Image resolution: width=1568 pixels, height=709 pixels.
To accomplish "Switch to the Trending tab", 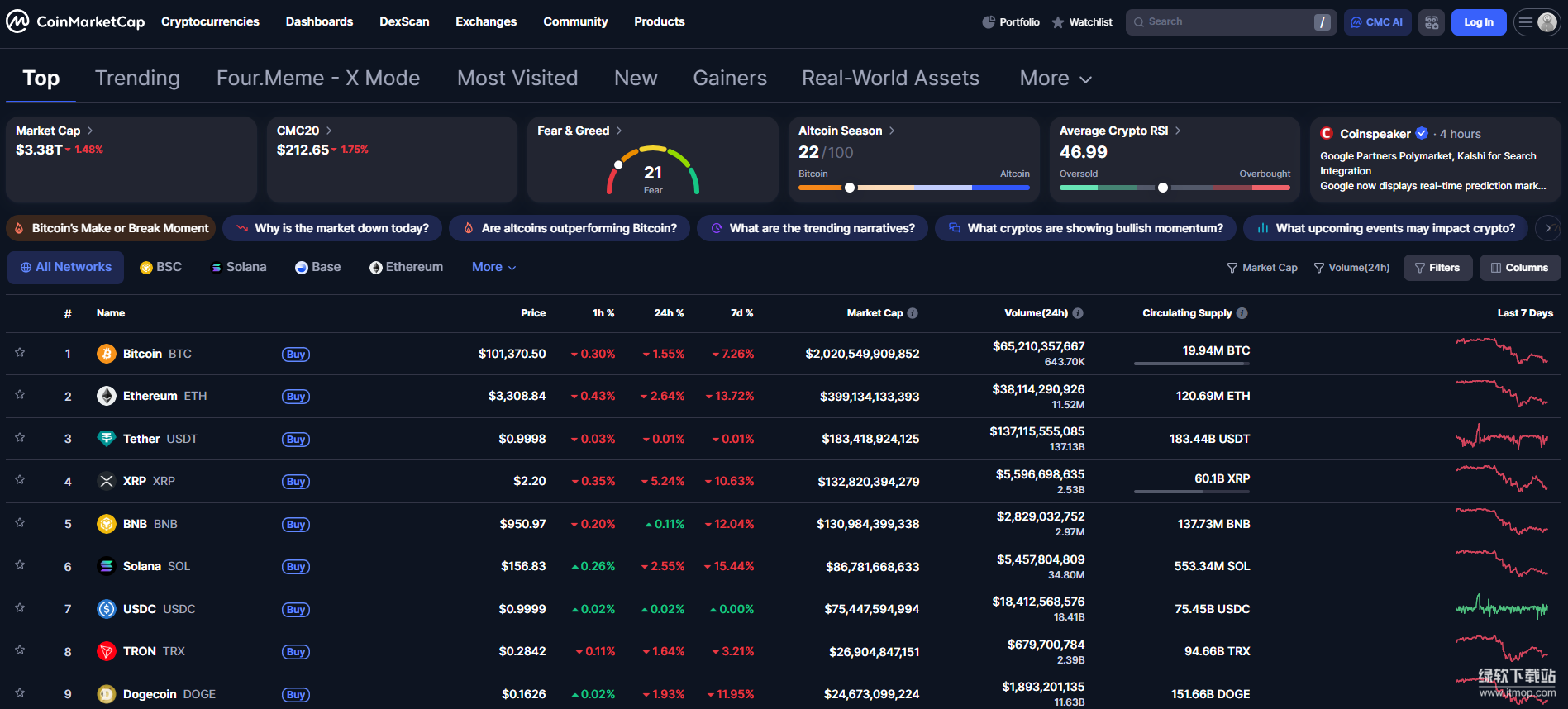I will point(137,79).
